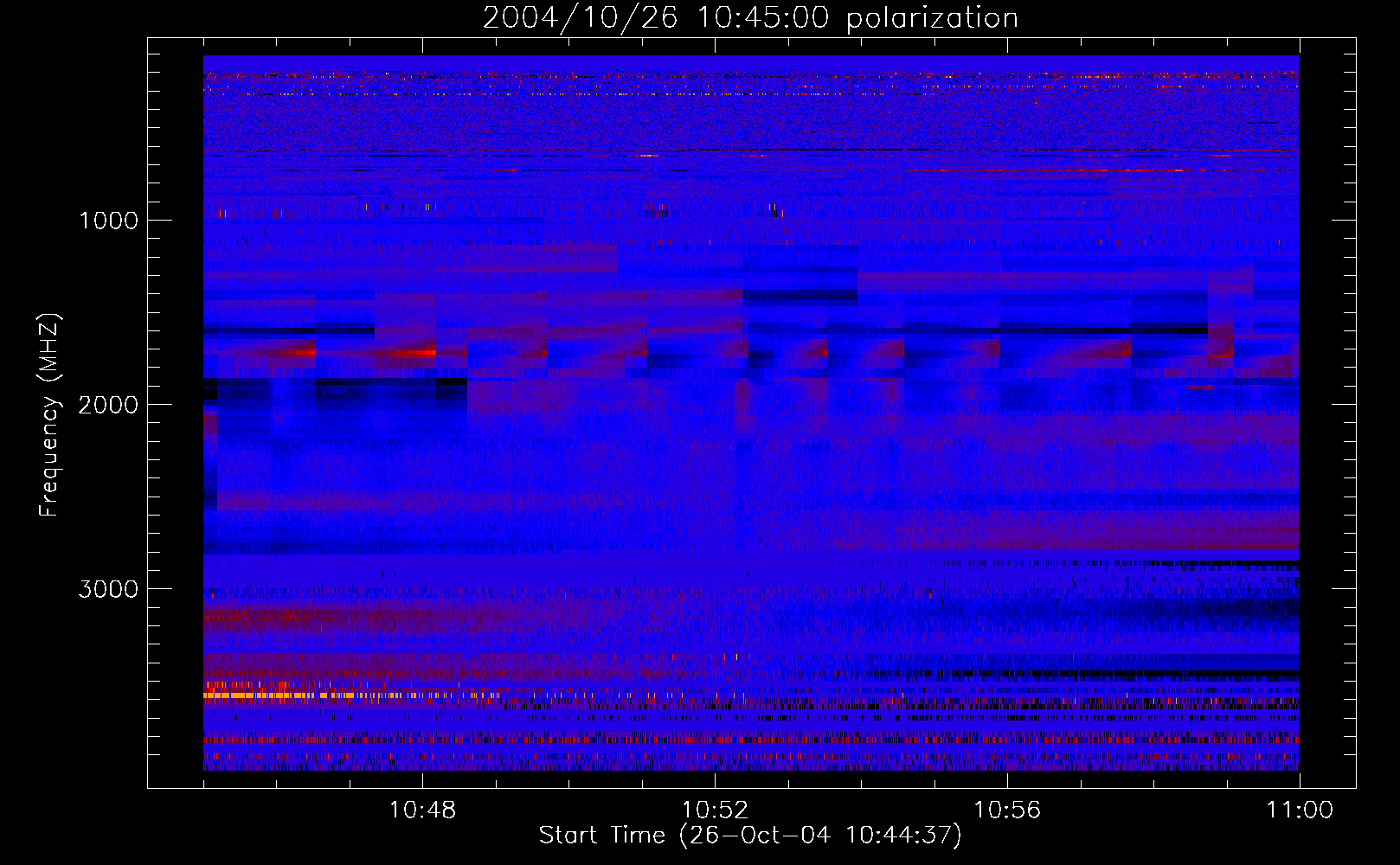This screenshot has height=865, width=1400.
Task: Click the plot title "2004/10/26 10:45:00 polarization"
Action: coord(750,18)
